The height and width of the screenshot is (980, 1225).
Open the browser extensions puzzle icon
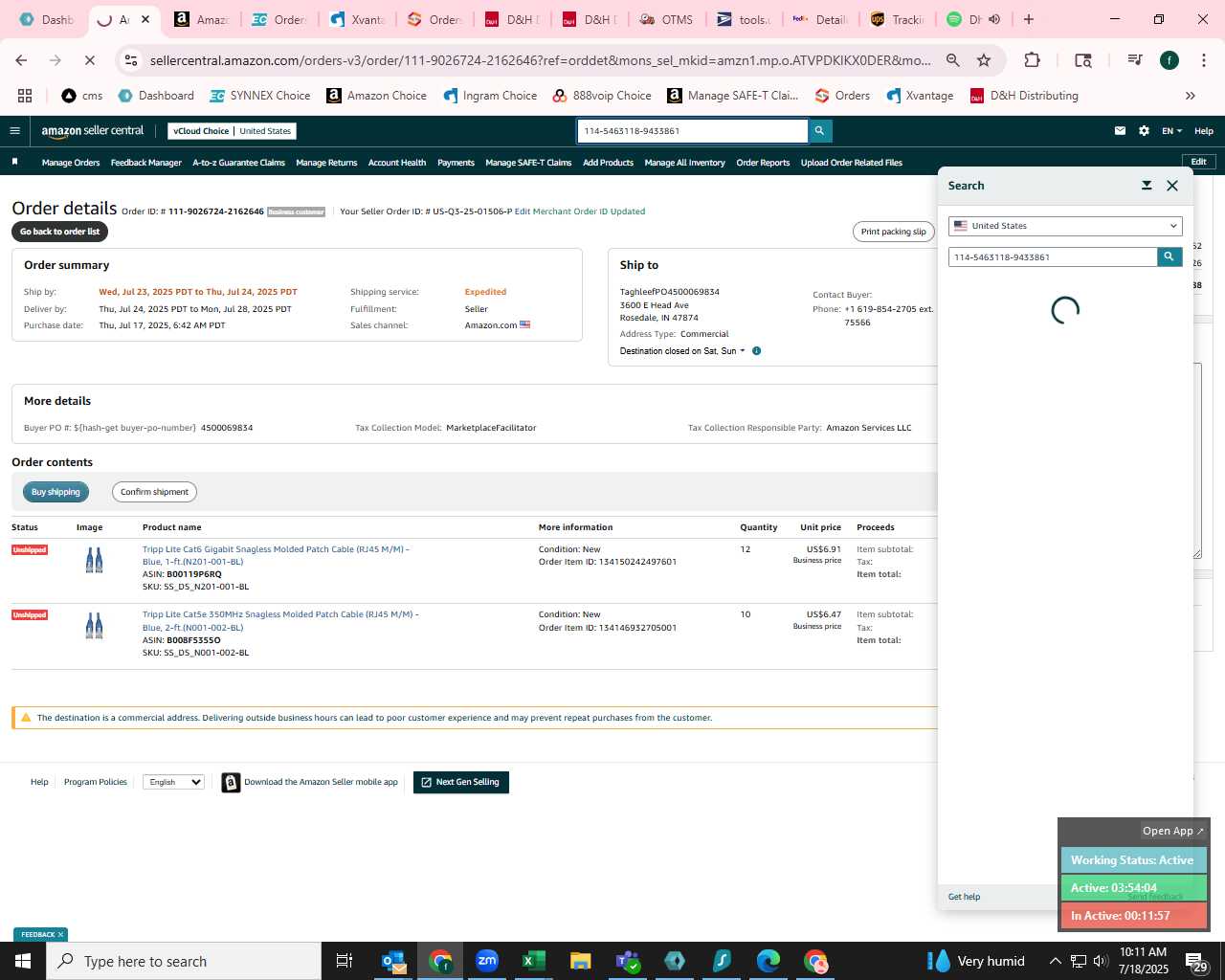pyautogui.click(x=1032, y=60)
